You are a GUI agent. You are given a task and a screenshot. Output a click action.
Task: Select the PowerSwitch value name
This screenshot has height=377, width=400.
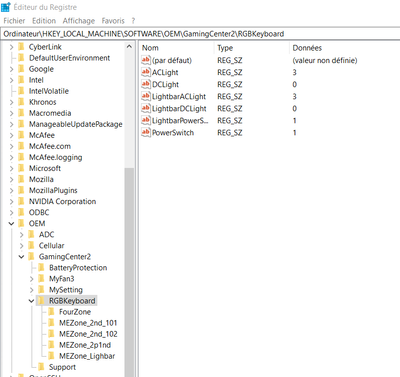point(173,133)
